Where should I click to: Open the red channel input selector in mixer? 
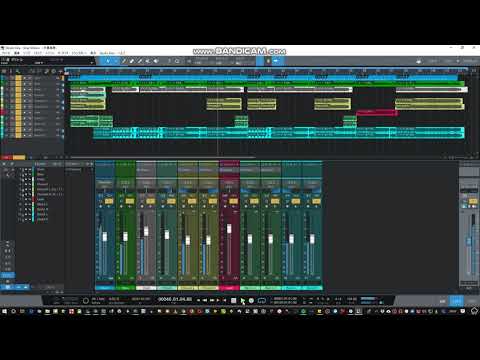[x=229, y=170]
